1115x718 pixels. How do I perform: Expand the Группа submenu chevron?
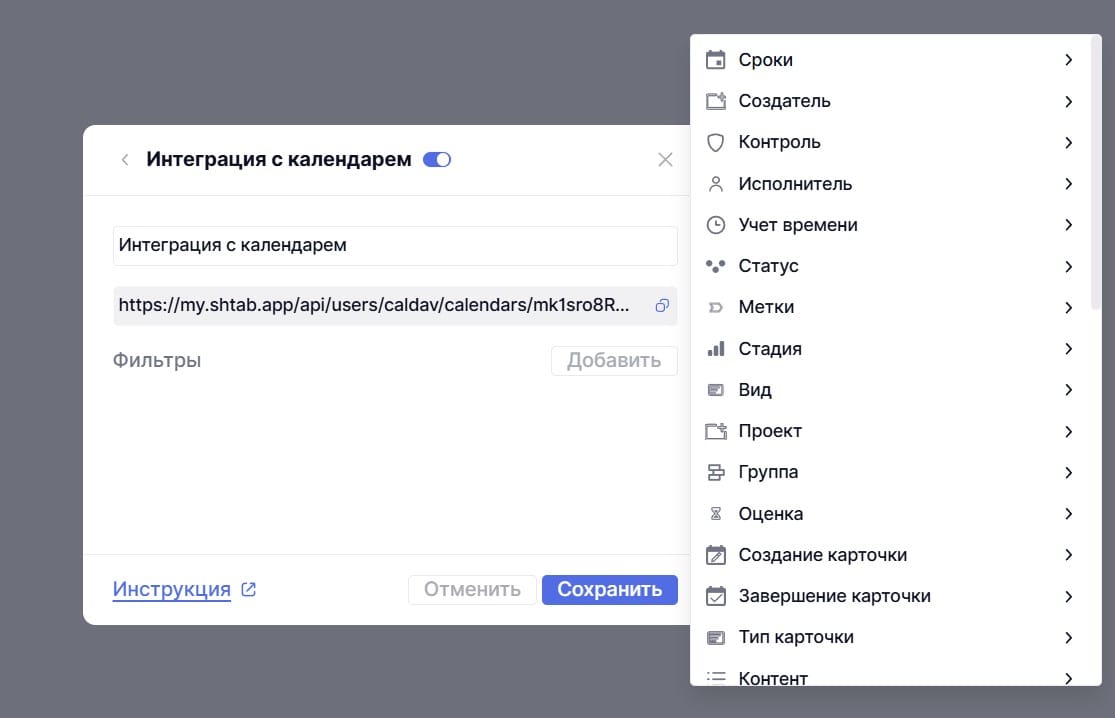coord(1068,472)
